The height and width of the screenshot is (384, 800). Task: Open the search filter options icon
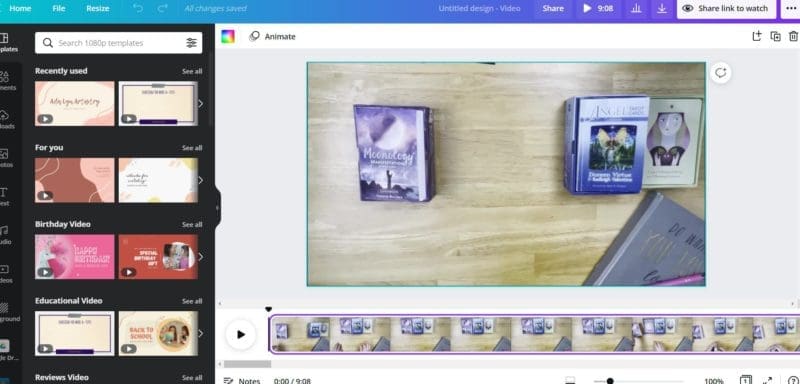tap(191, 43)
